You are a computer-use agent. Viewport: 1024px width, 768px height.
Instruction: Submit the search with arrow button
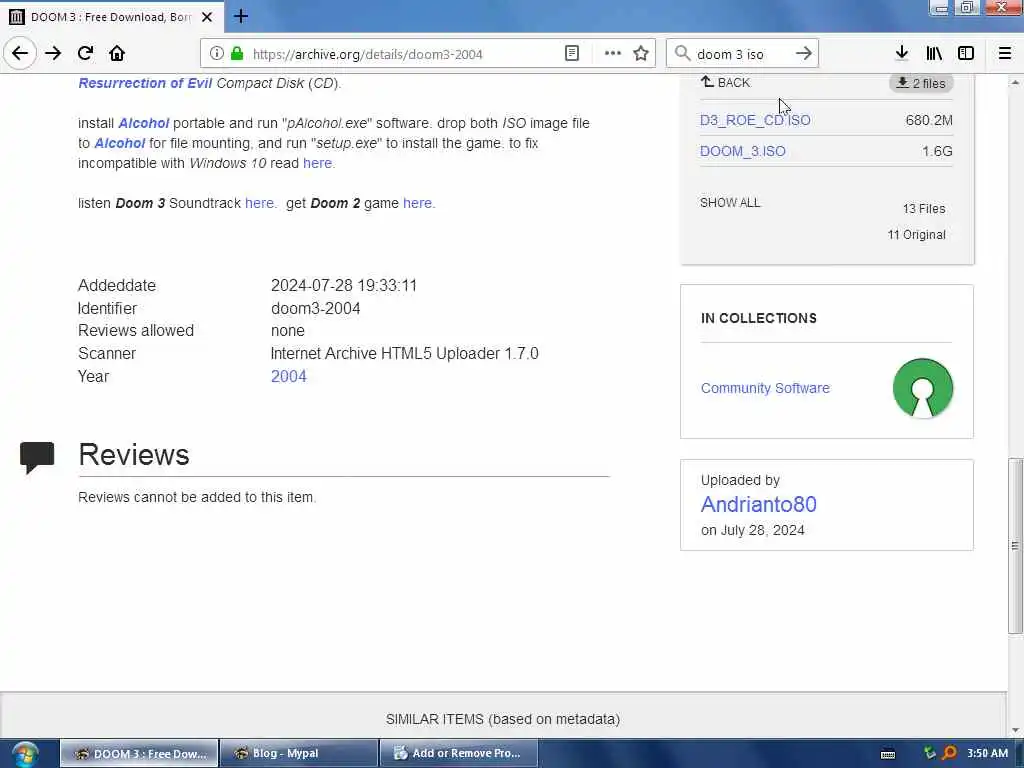804,54
